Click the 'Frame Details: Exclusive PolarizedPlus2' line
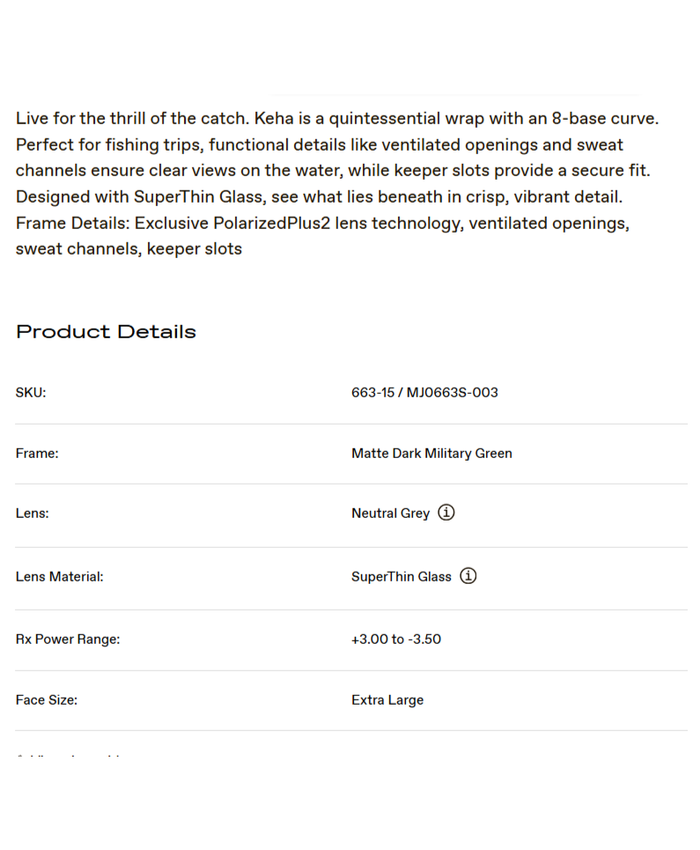 tap(322, 223)
